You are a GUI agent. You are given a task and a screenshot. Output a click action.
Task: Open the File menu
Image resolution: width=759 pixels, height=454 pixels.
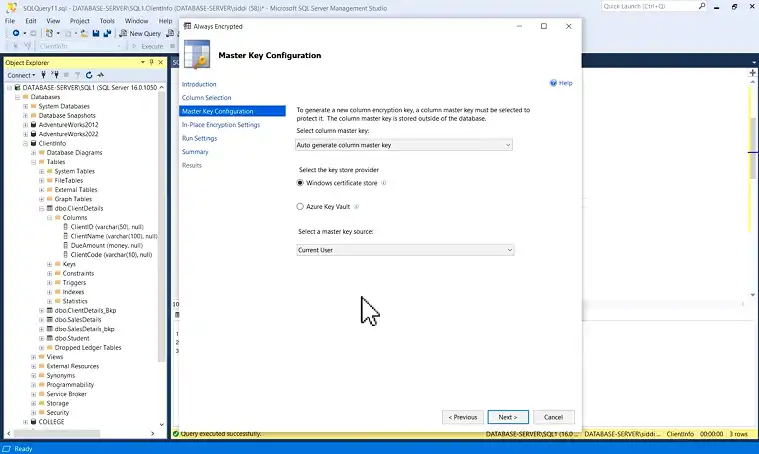(10, 21)
